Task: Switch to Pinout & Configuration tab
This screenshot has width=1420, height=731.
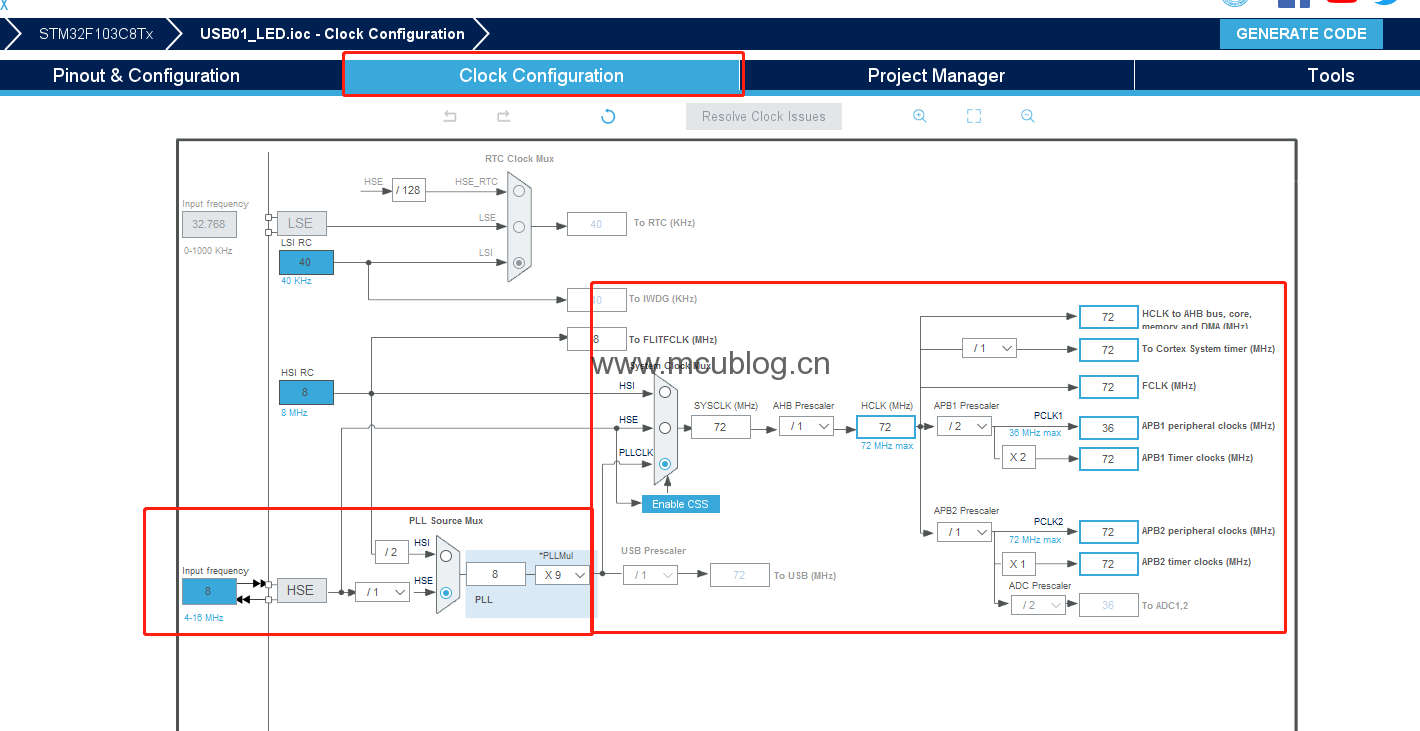Action: [146, 76]
